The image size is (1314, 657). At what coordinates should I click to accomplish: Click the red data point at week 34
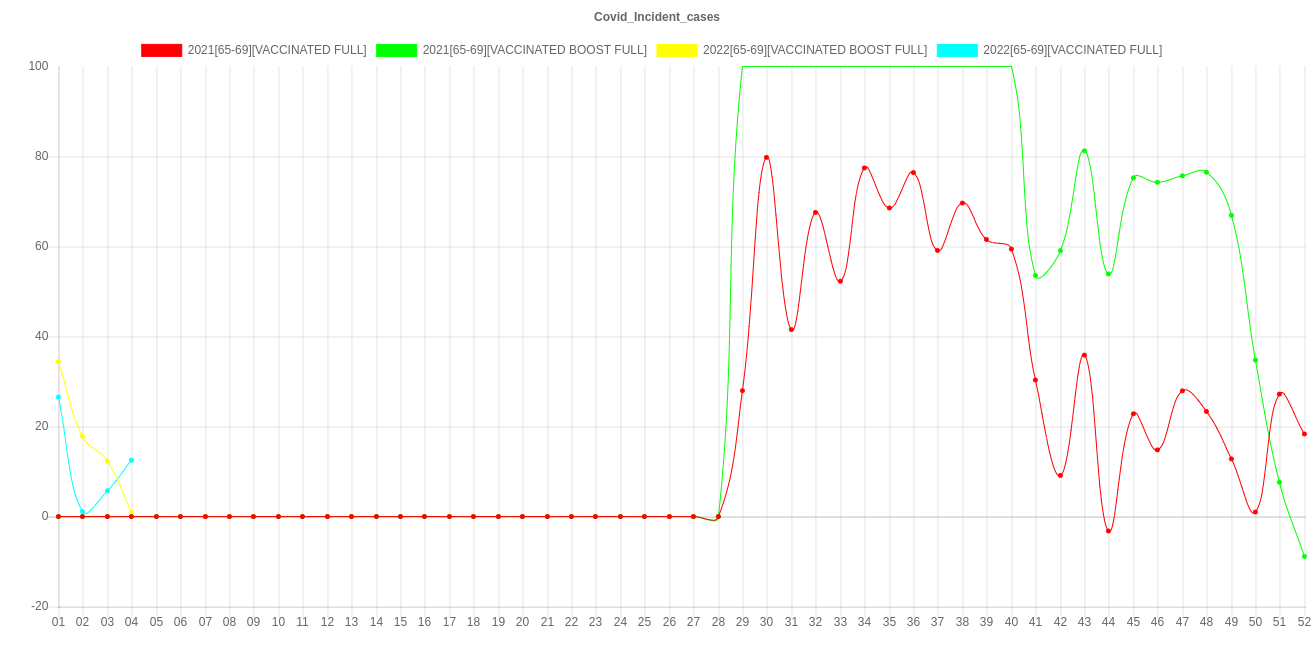tap(864, 168)
